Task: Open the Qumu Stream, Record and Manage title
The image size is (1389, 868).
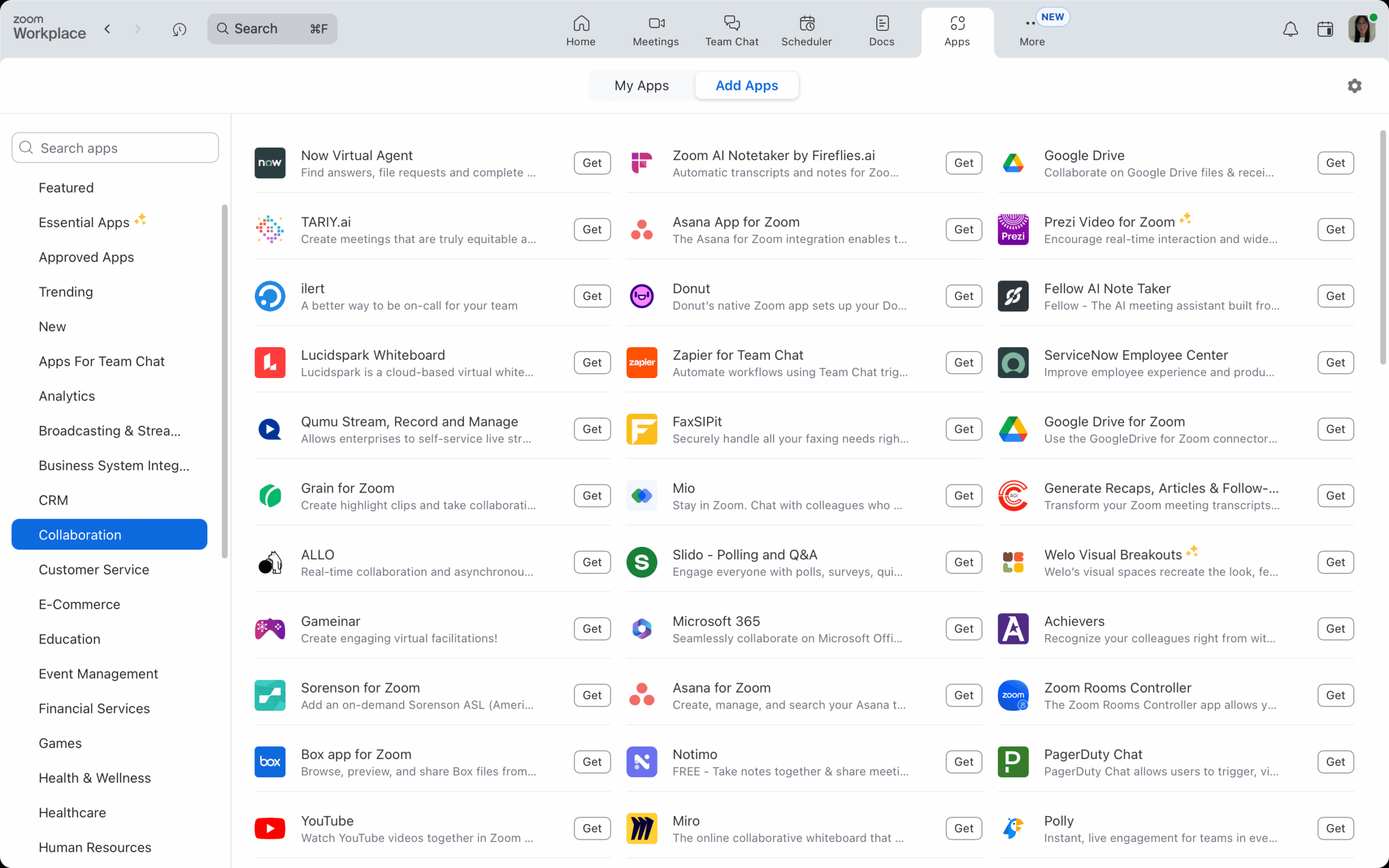Action: pyautogui.click(x=409, y=422)
